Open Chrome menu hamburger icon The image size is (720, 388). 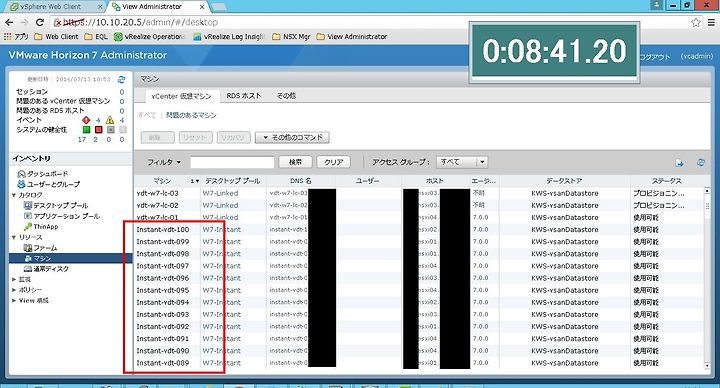click(711, 22)
